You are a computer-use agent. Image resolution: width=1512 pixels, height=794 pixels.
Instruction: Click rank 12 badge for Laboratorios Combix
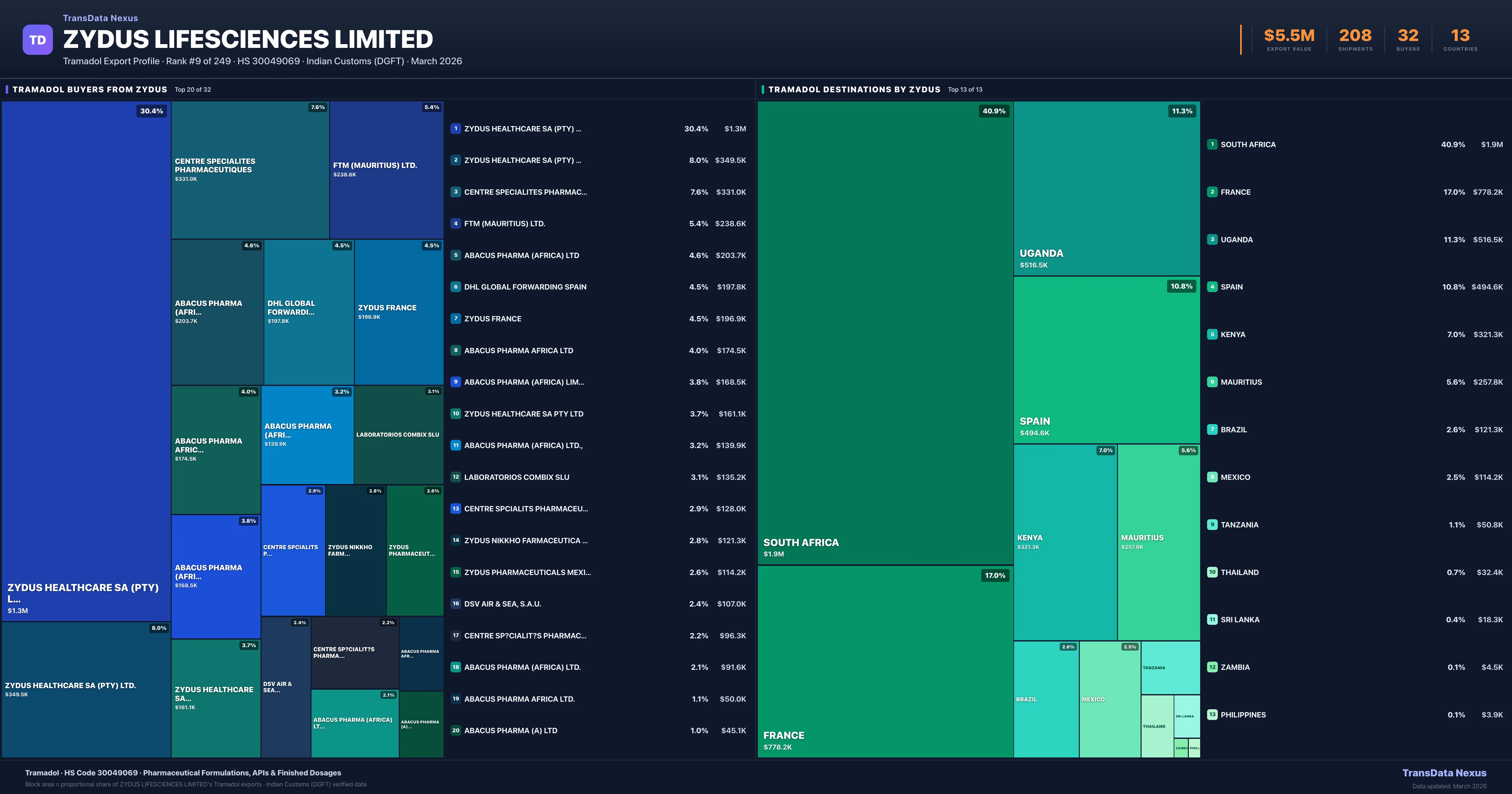pyautogui.click(x=455, y=477)
